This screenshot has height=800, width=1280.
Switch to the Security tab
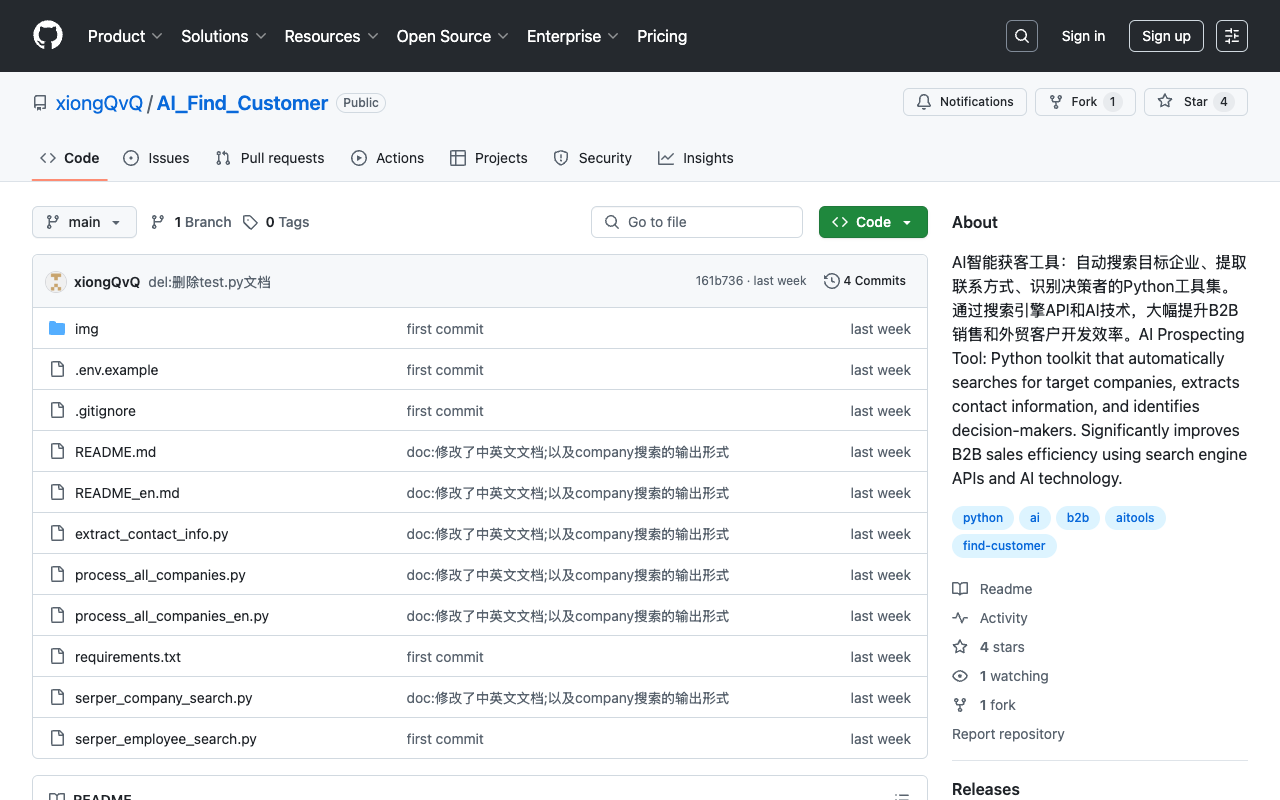click(x=593, y=158)
